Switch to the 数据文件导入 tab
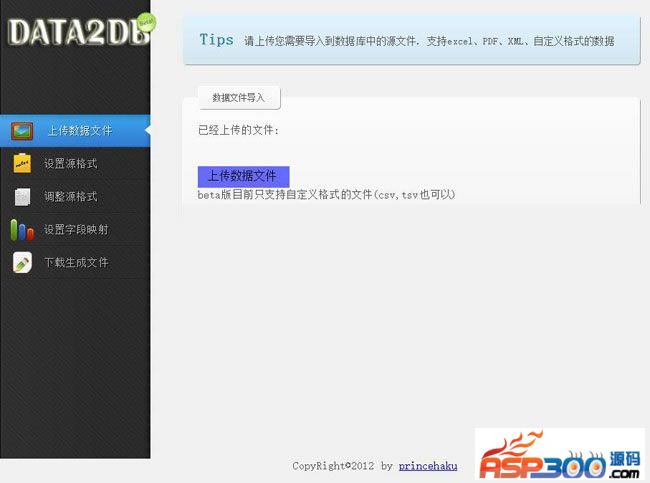Image resolution: width=650 pixels, height=483 pixels. pos(239,98)
